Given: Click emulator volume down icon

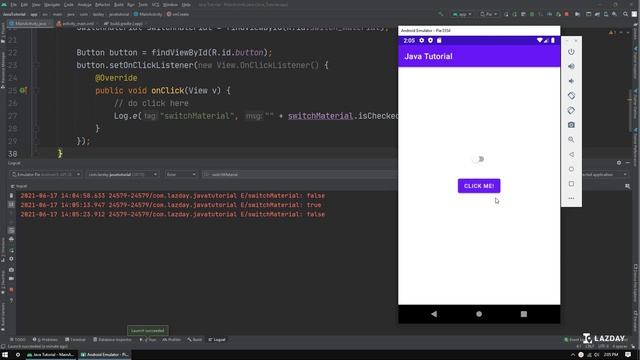Looking at the screenshot, I should point(571,81).
